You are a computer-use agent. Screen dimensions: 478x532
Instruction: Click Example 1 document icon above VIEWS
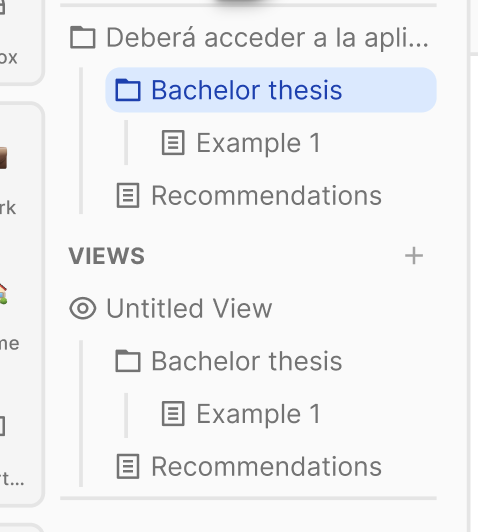(x=173, y=142)
